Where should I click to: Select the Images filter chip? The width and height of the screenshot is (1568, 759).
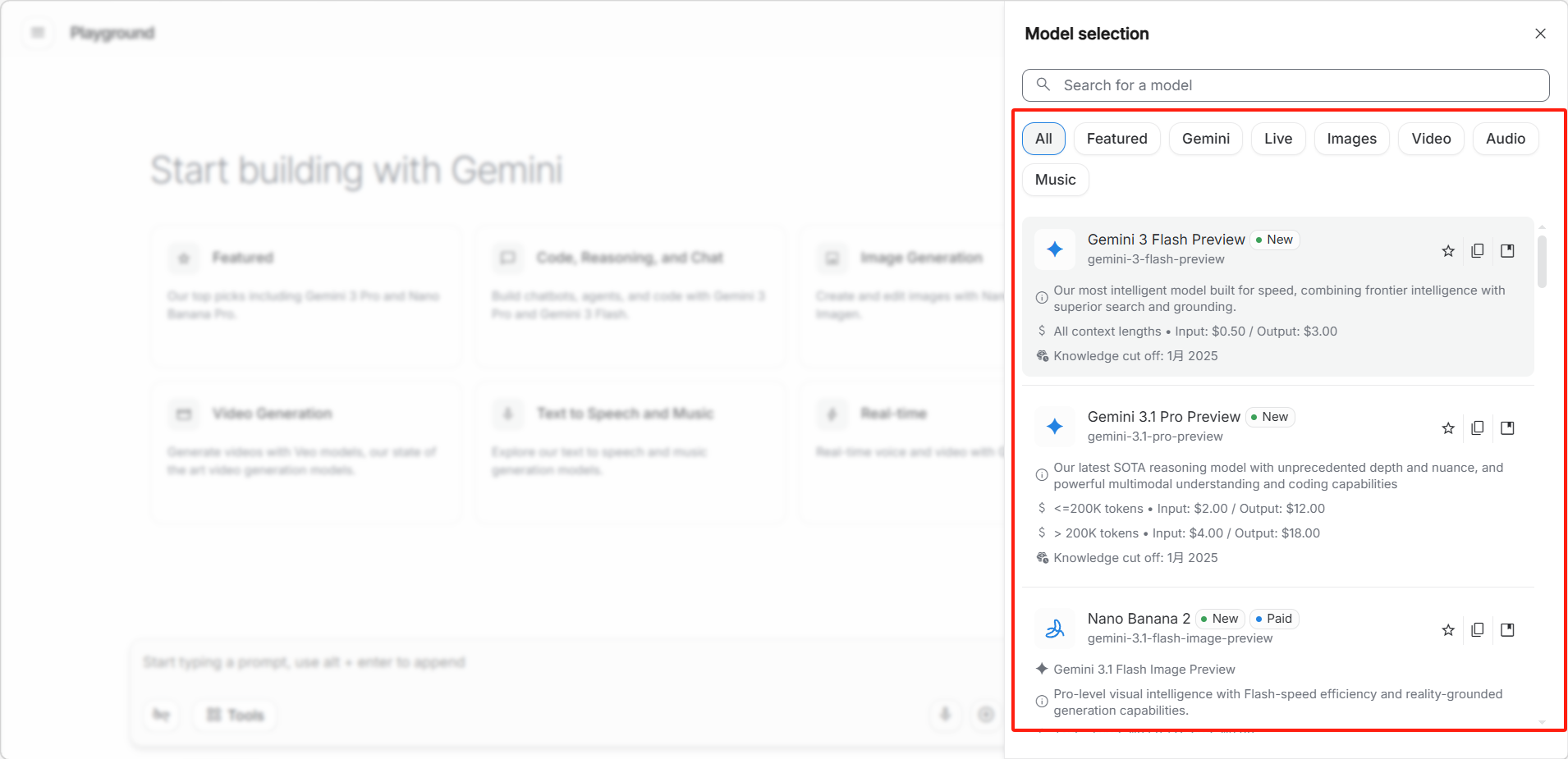point(1351,139)
